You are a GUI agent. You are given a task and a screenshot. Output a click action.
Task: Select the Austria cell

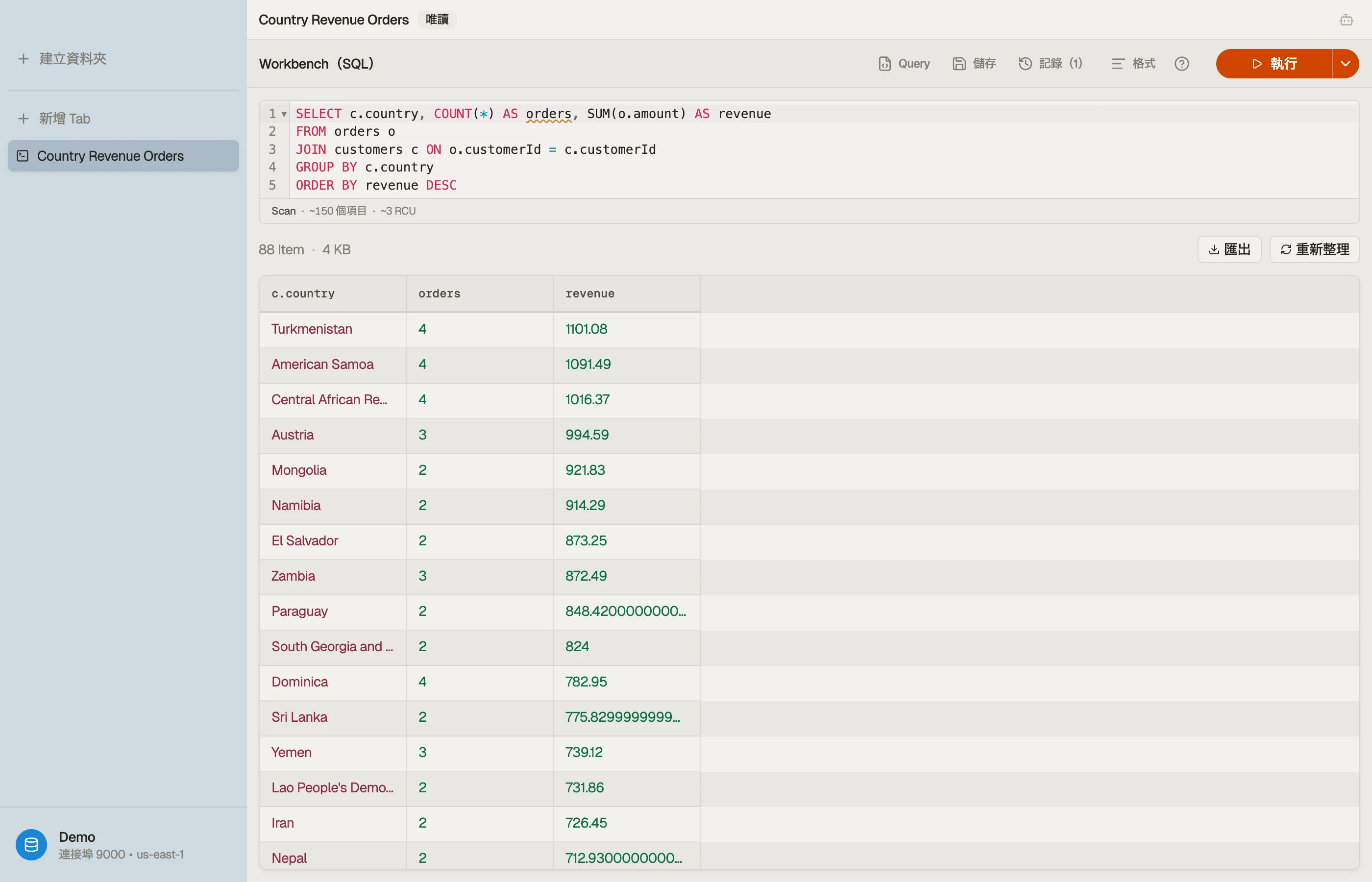coord(333,435)
